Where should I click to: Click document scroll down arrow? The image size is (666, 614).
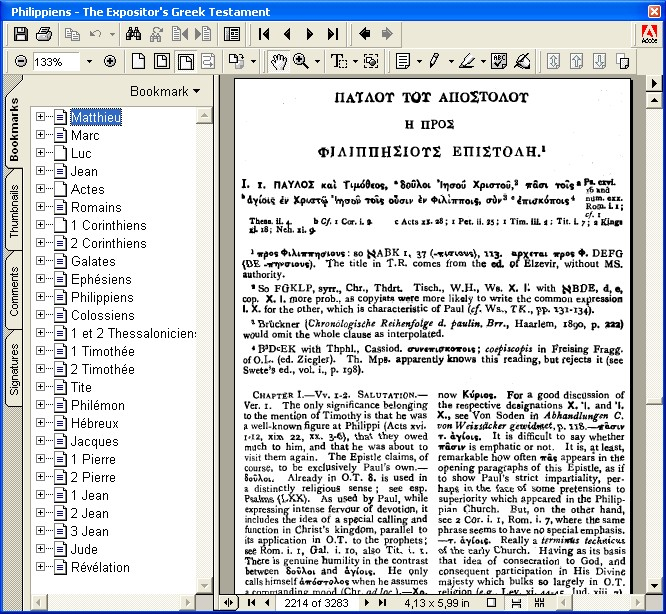(x=654, y=586)
